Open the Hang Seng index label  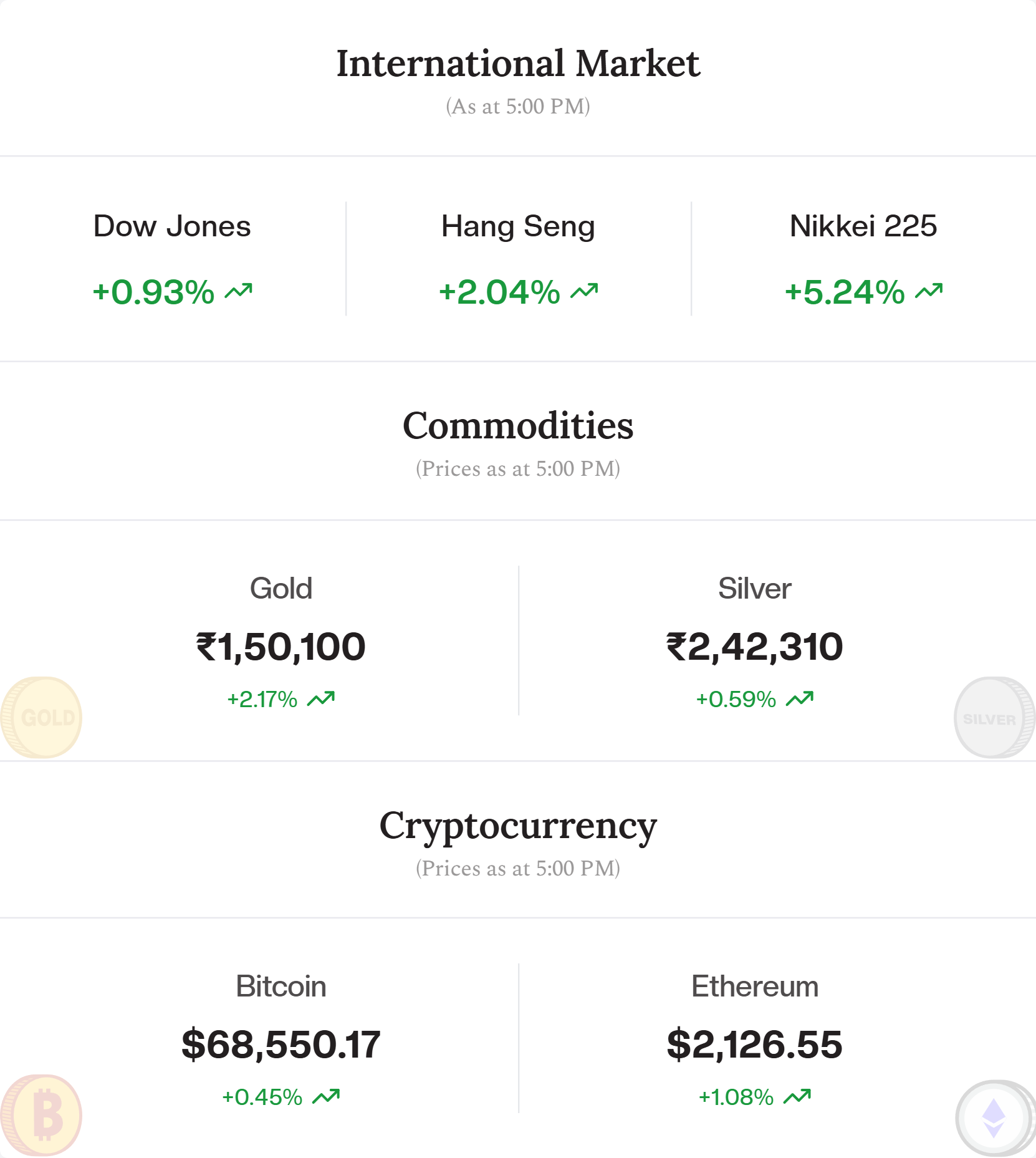pyautogui.click(x=518, y=226)
